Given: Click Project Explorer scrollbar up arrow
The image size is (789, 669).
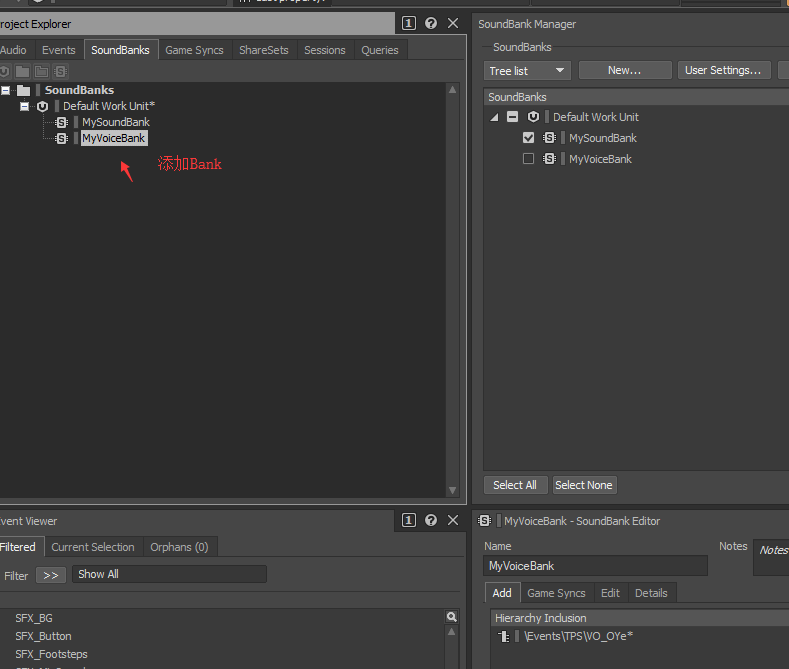Looking at the screenshot, I should pos(452,90).
